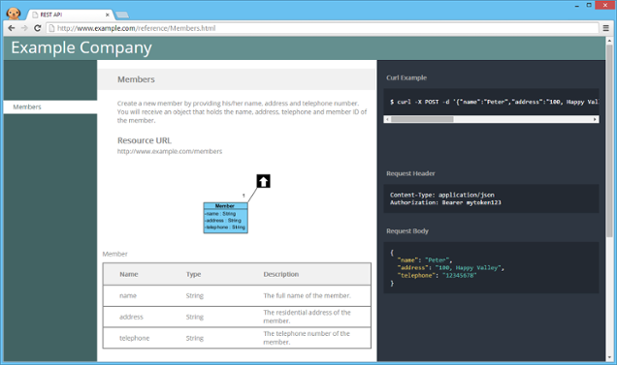Click the curl code scrollbar right arrow
The image size is (617, 365).
coord(595,119)
